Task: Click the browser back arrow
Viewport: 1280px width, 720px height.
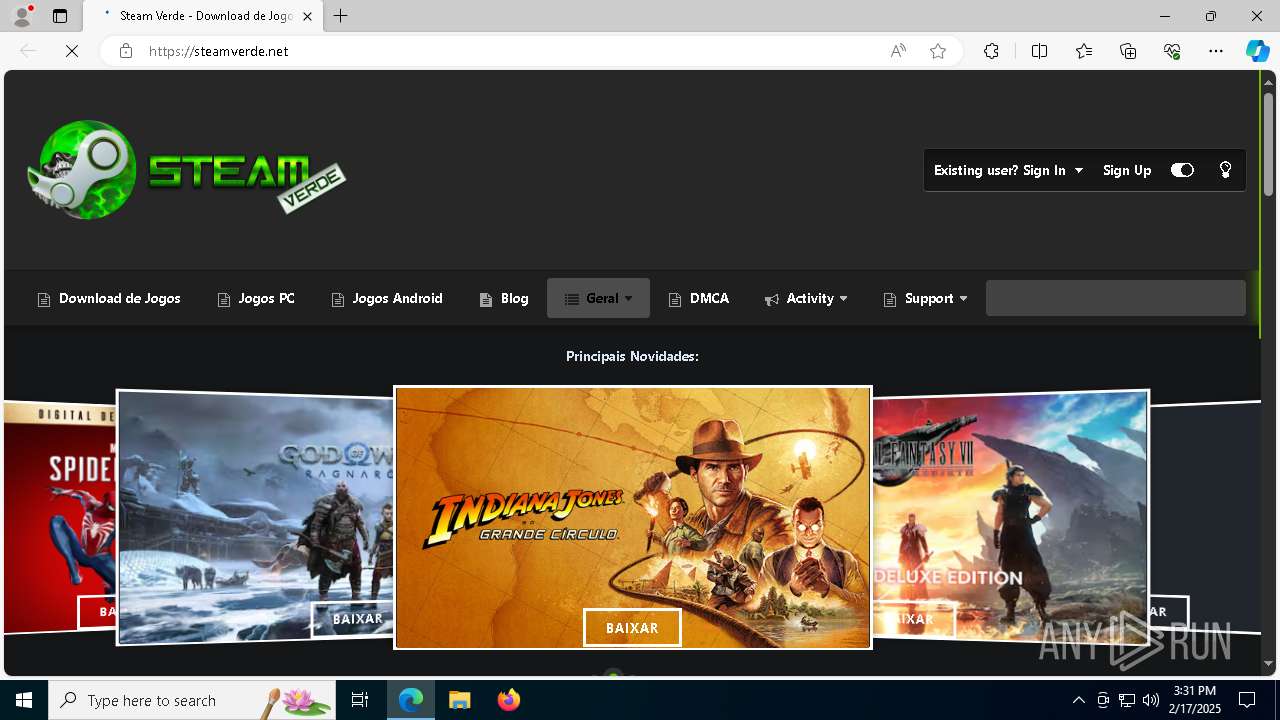Action: (28, 51)
